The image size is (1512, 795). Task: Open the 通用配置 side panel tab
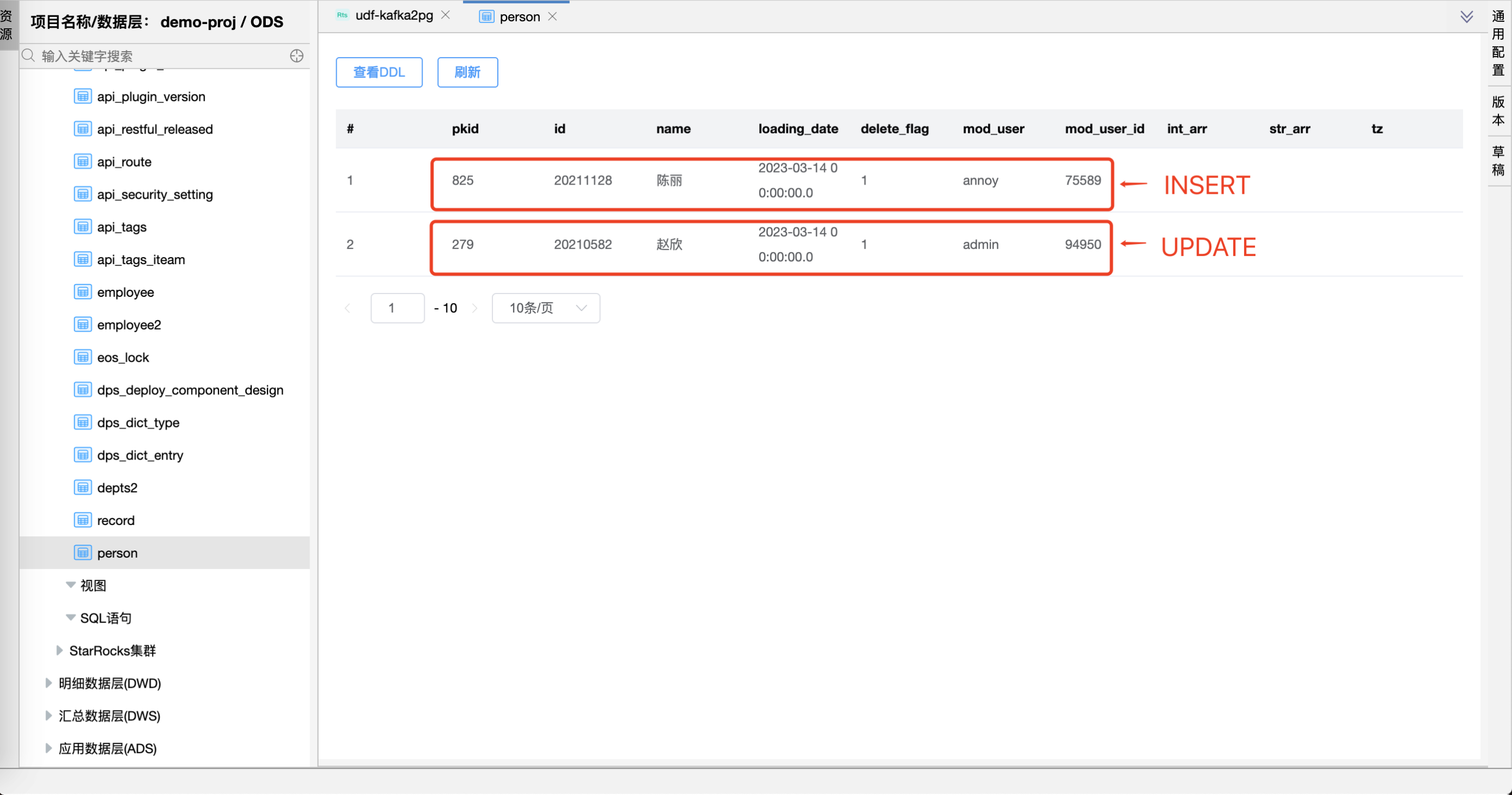pyautogui.click(x=1498, y=42)
